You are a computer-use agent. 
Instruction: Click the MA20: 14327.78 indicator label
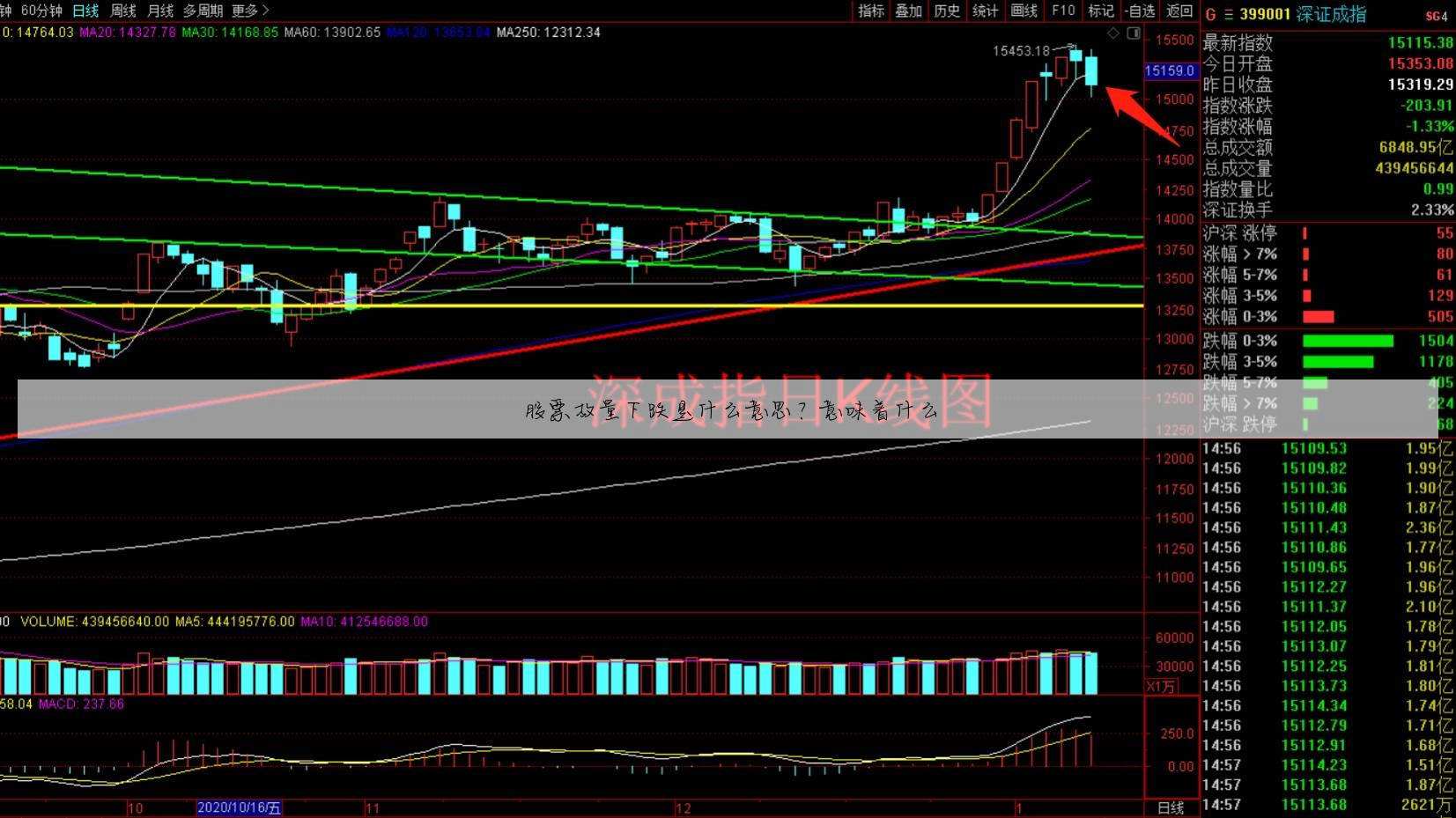point(128,33)
